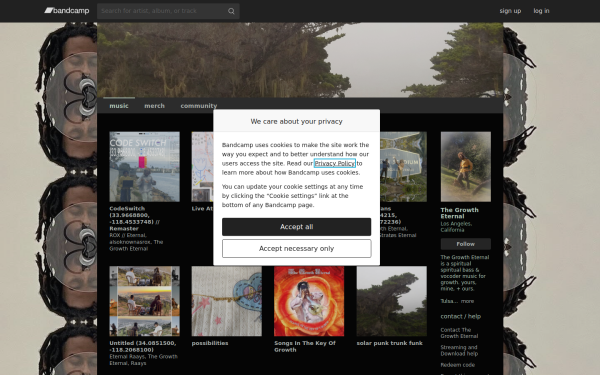Click The Growth Eternal artist name heading

460,213
